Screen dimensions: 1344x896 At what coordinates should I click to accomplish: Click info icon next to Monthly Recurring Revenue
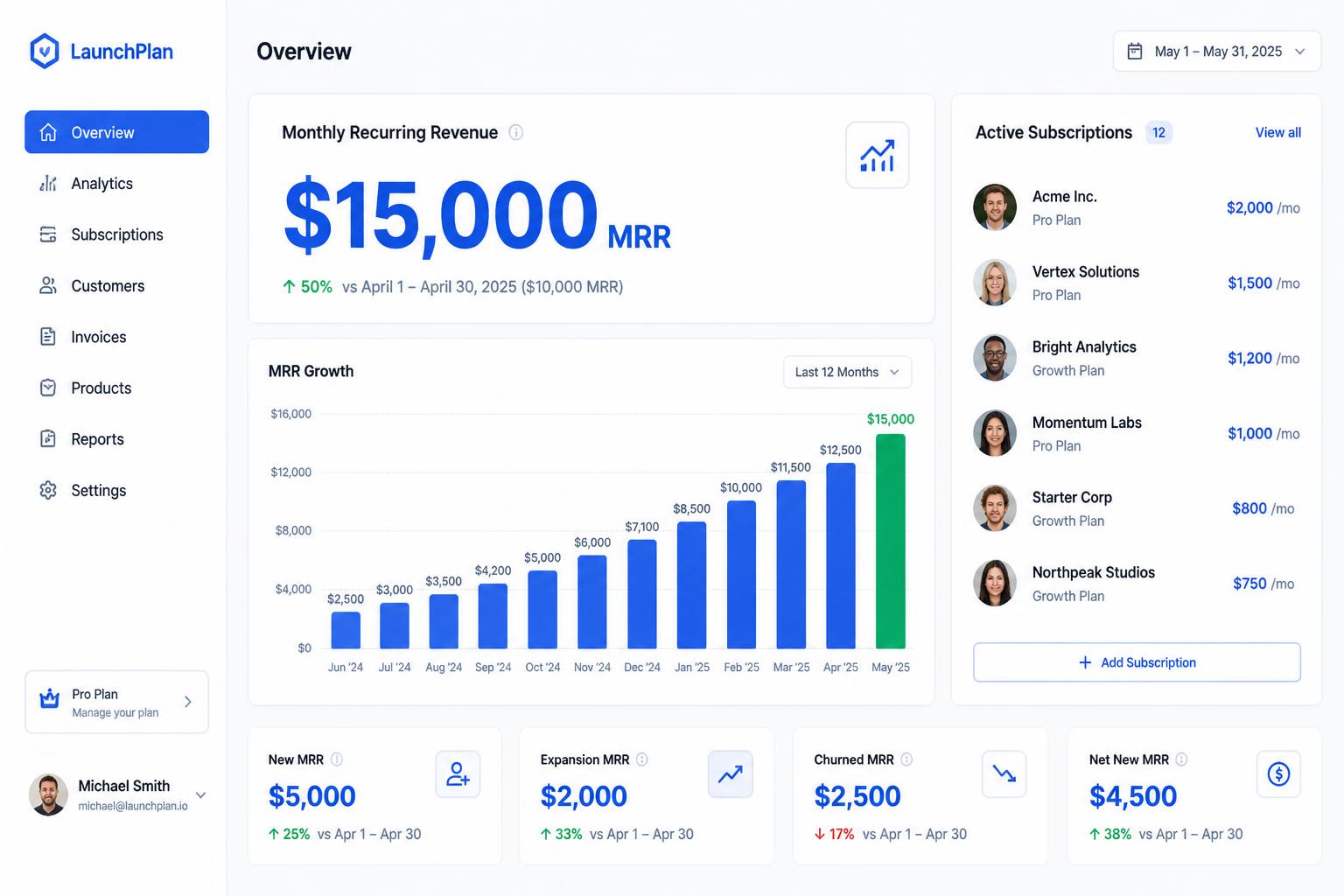click(x=516, y=132)
